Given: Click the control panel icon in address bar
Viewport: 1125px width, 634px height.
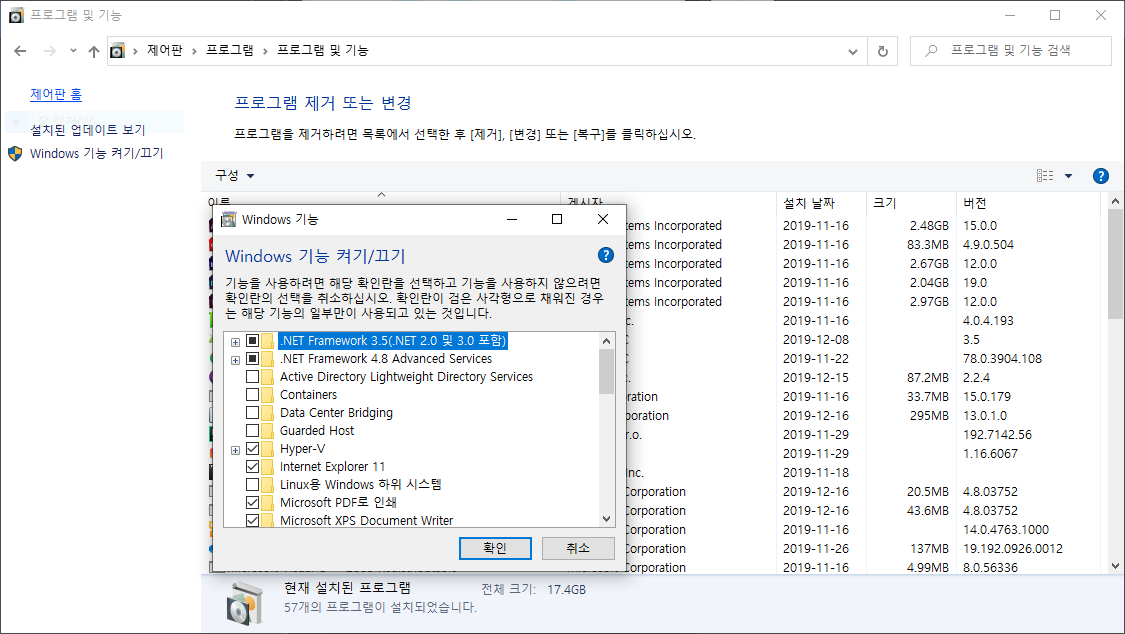Looking at the screenshot, I should pyautogui.click(x=117, y=51).
